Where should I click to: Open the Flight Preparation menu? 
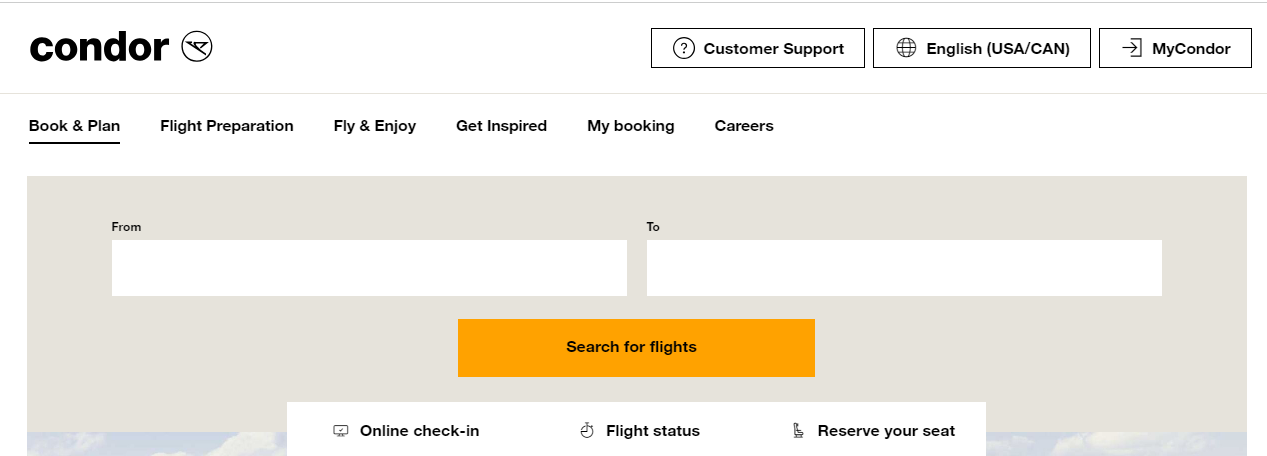227,126
